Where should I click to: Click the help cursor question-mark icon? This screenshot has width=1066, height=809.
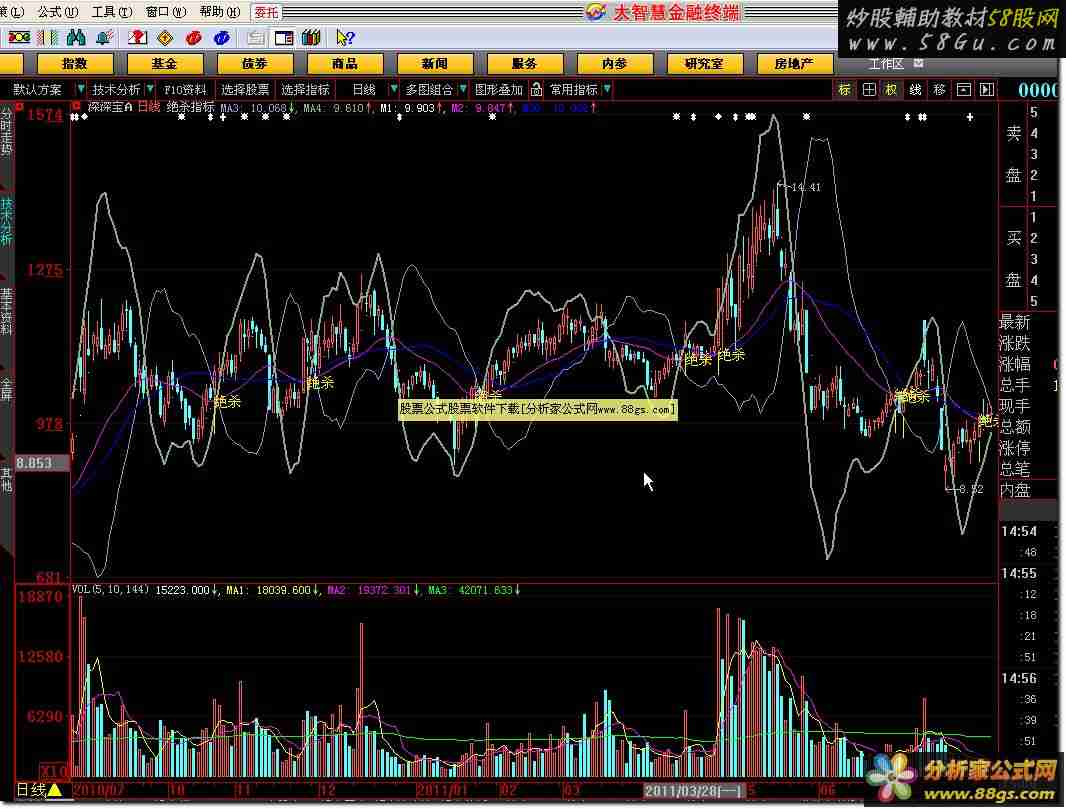pyautogui.click(x=345, y=38)
